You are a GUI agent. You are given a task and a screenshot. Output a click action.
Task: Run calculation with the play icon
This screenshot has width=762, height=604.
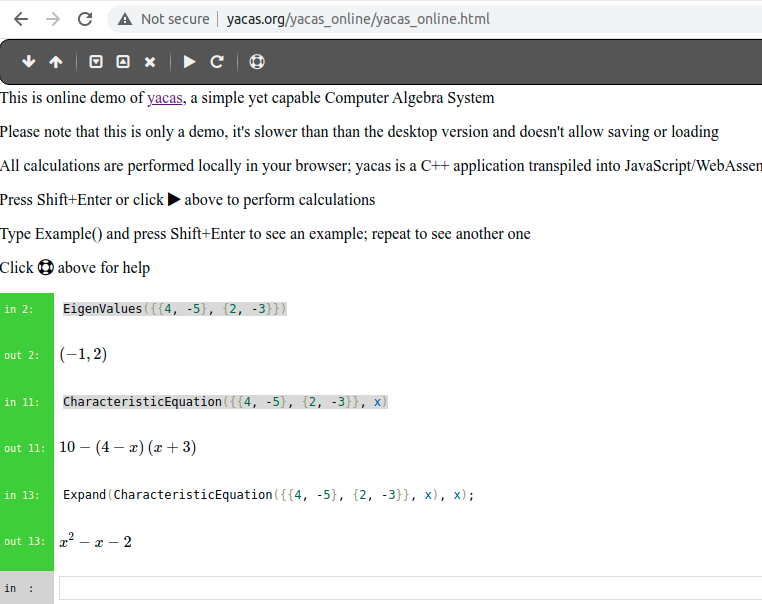[x=189, y=62]
